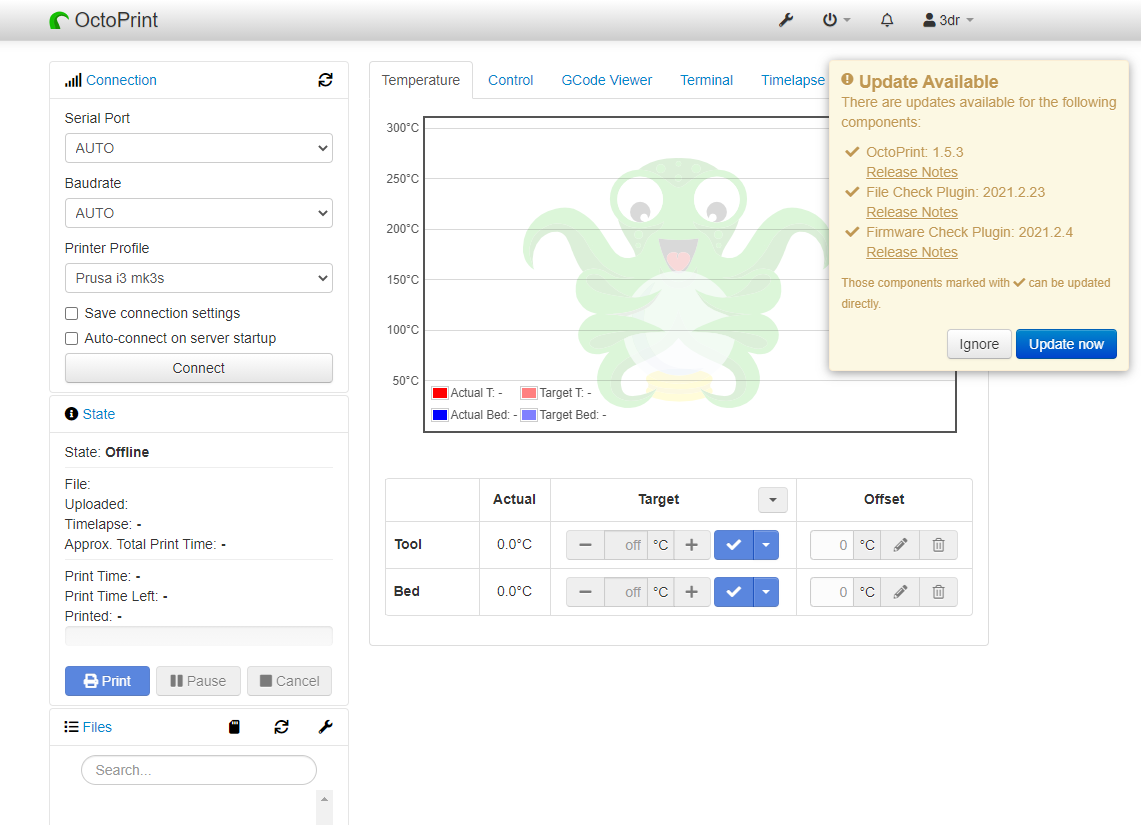Viewport: 1141px width, 825px height.
Task: Click the Target T light red legend swatch
Action: [x=529, y=393]
